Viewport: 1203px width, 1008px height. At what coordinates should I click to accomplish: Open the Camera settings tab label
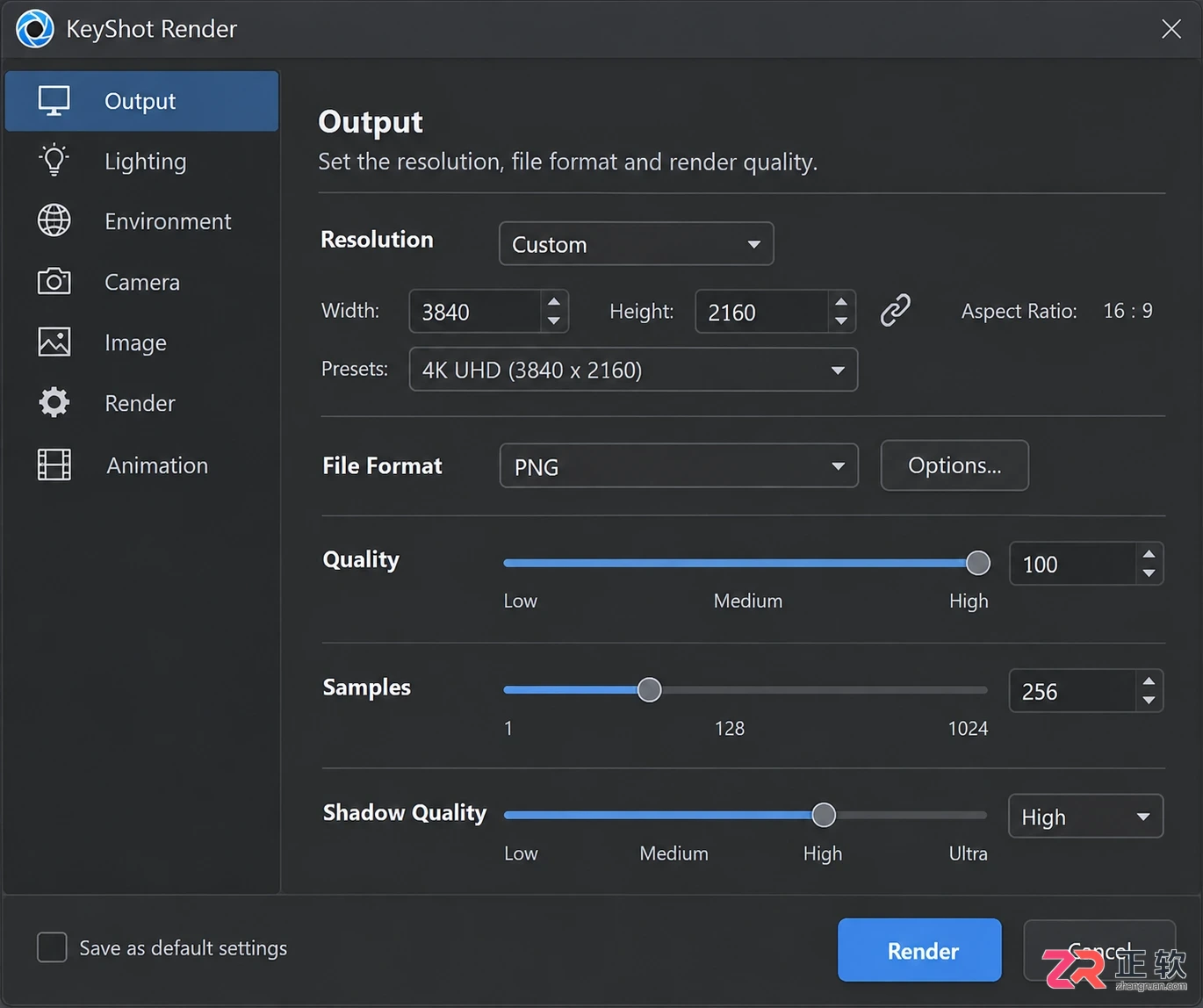142,282
